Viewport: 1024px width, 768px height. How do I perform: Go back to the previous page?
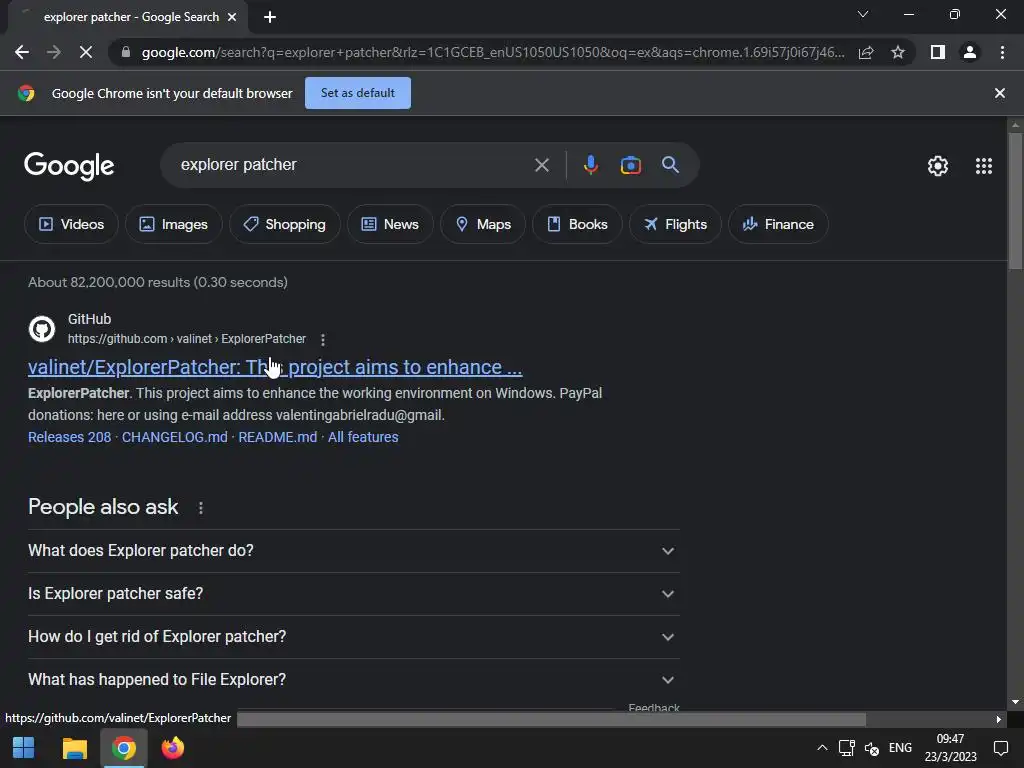[22, 52]
